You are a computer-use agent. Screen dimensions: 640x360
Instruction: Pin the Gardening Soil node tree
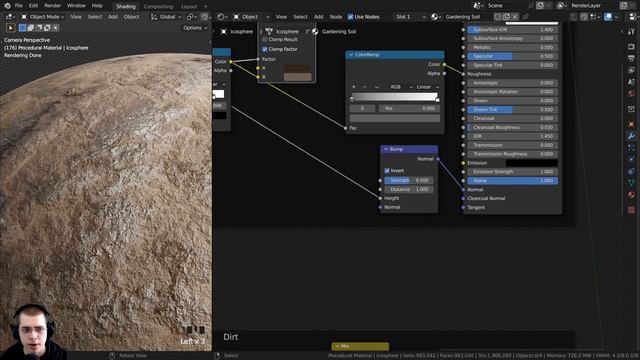tap(525, 17)
